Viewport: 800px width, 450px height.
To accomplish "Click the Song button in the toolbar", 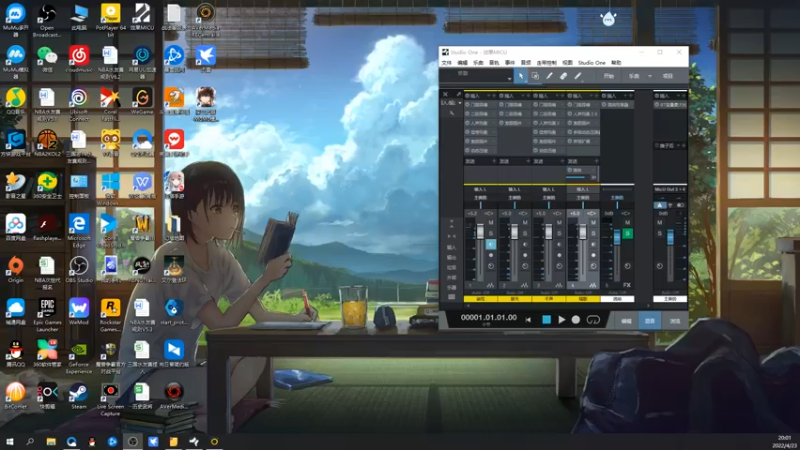I will [634, 76].
